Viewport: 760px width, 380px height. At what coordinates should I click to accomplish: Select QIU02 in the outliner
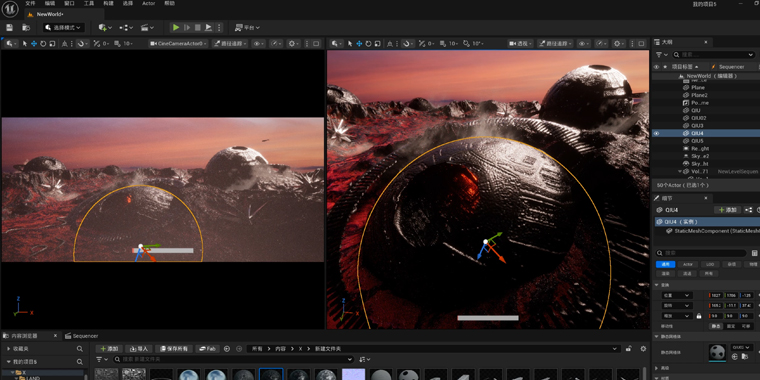698,118
